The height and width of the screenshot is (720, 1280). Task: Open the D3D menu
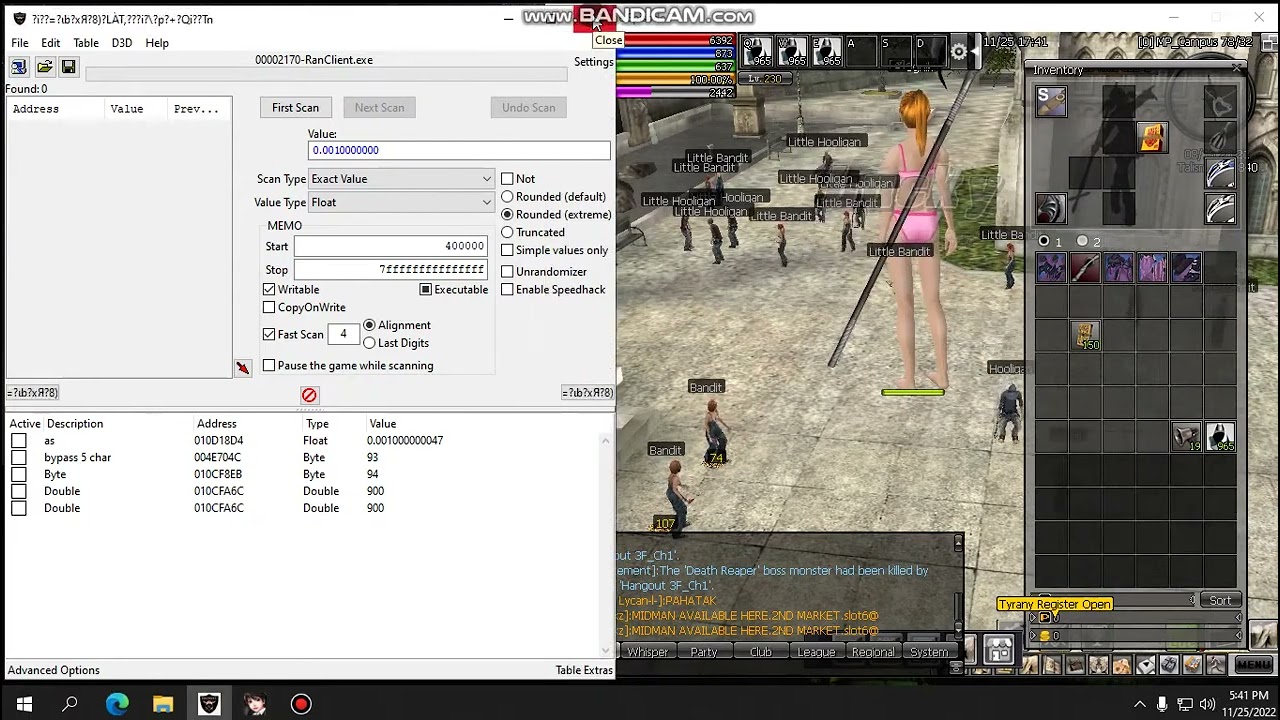pos(122,43)
